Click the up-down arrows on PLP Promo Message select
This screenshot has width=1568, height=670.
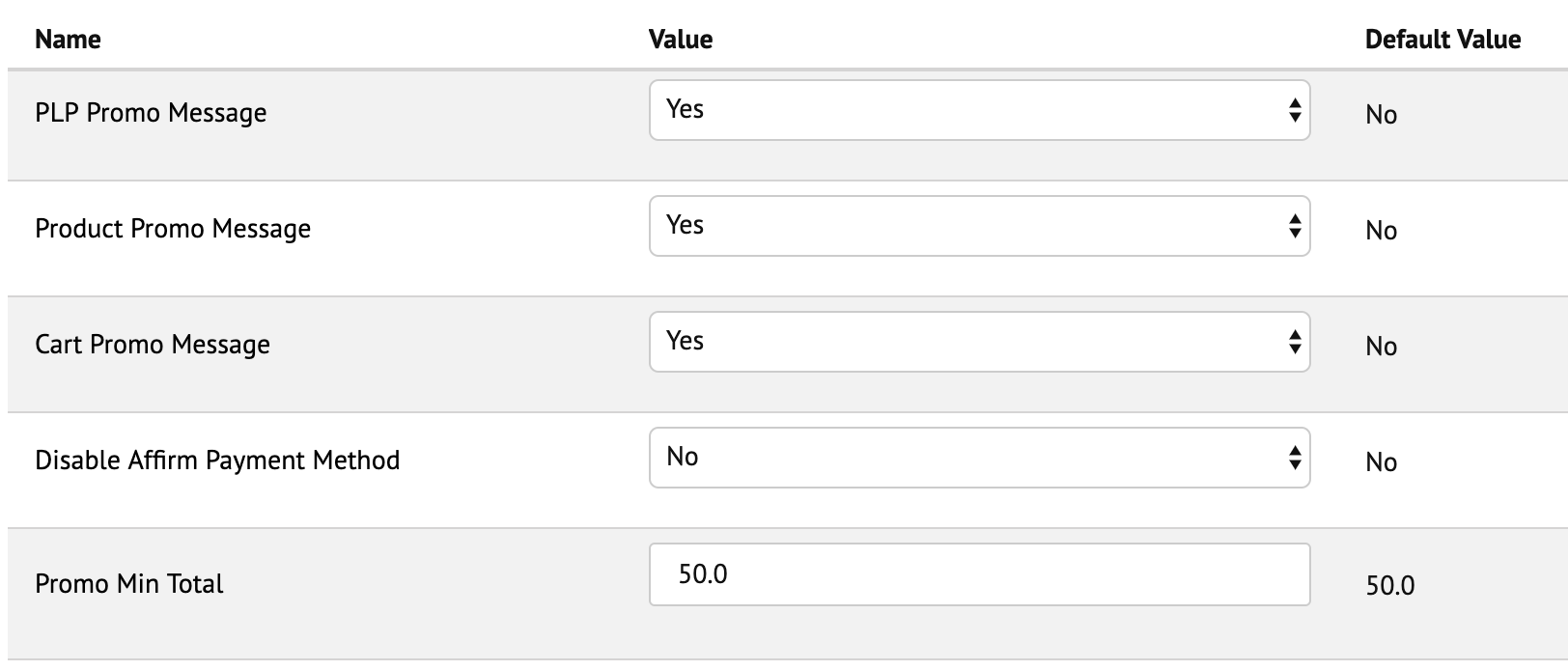coord(1295,110)
